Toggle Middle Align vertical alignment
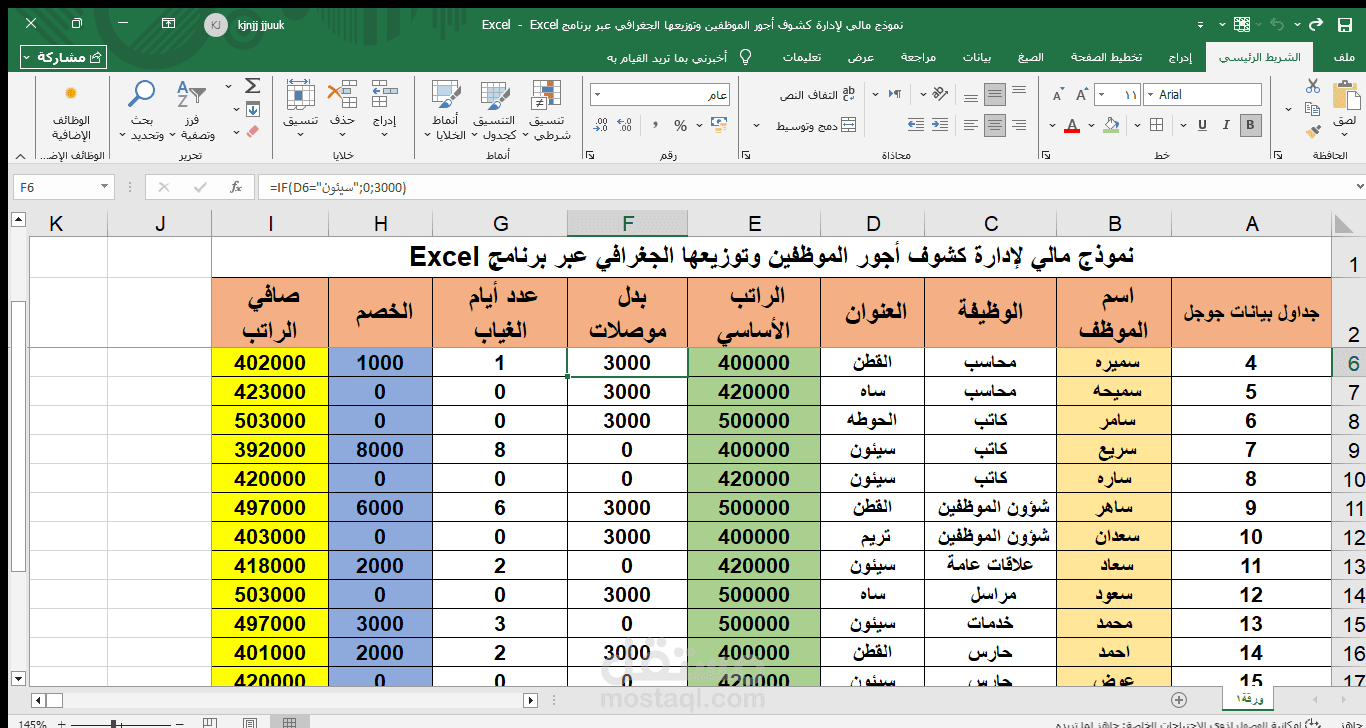Image resolution: width=1366 pixels, height=728 pixels. 995,94
